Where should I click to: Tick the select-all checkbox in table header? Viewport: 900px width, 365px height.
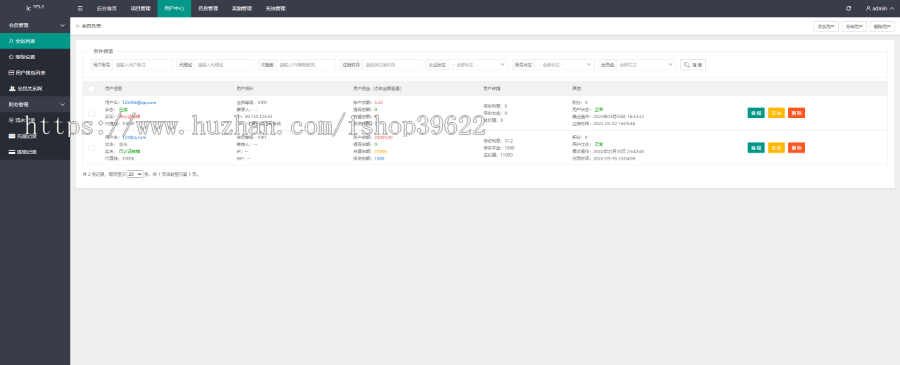click(91, 89)
